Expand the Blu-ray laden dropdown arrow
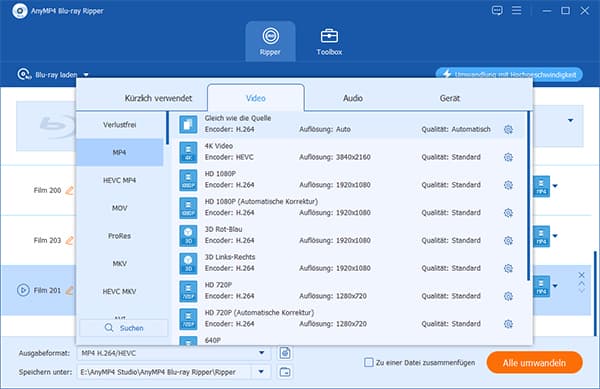Image resolution: width=600 pixels, height=389 pixels. click(86, 75)
